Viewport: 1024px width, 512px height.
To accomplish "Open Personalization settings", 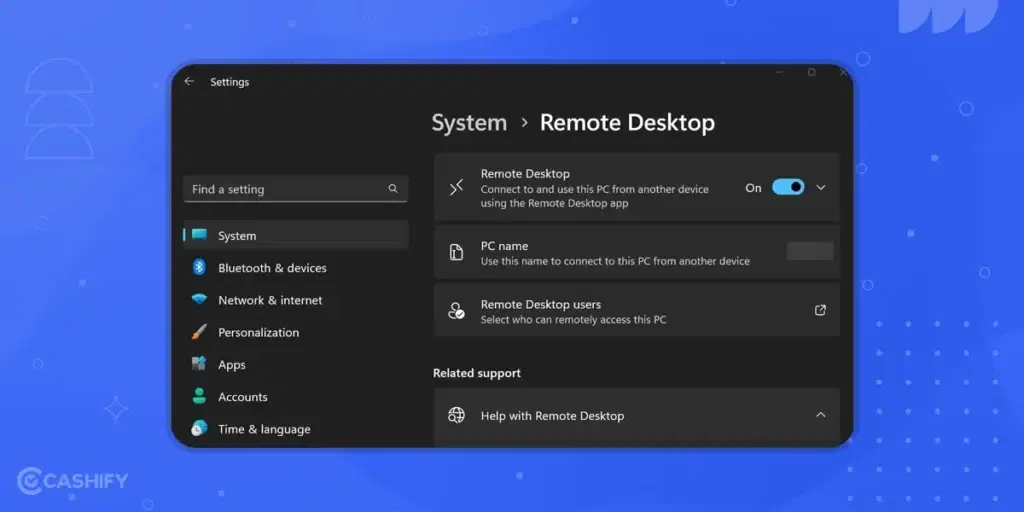I will (296, 332).
